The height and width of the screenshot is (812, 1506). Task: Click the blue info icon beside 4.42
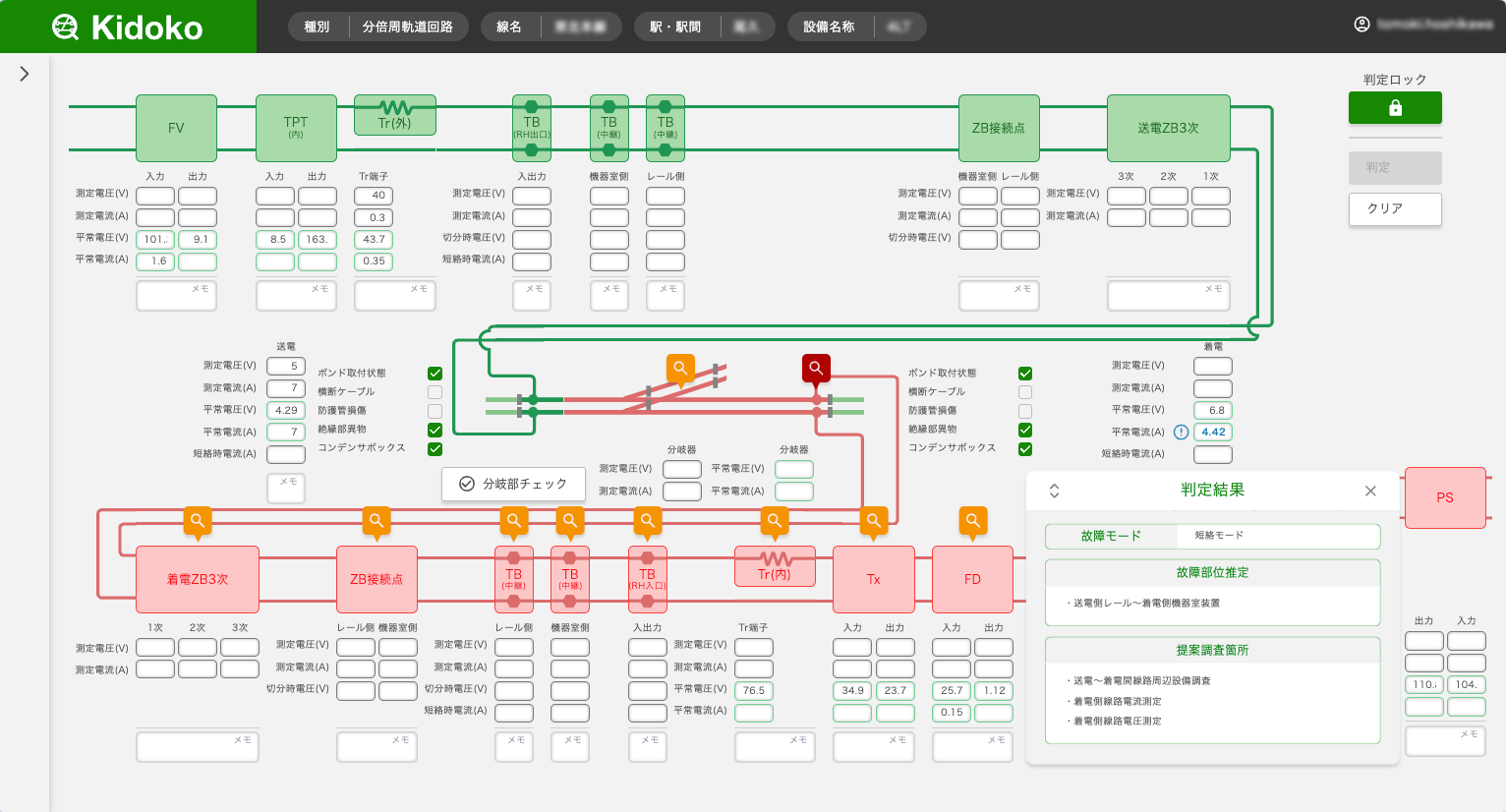tap(1181, 433)
